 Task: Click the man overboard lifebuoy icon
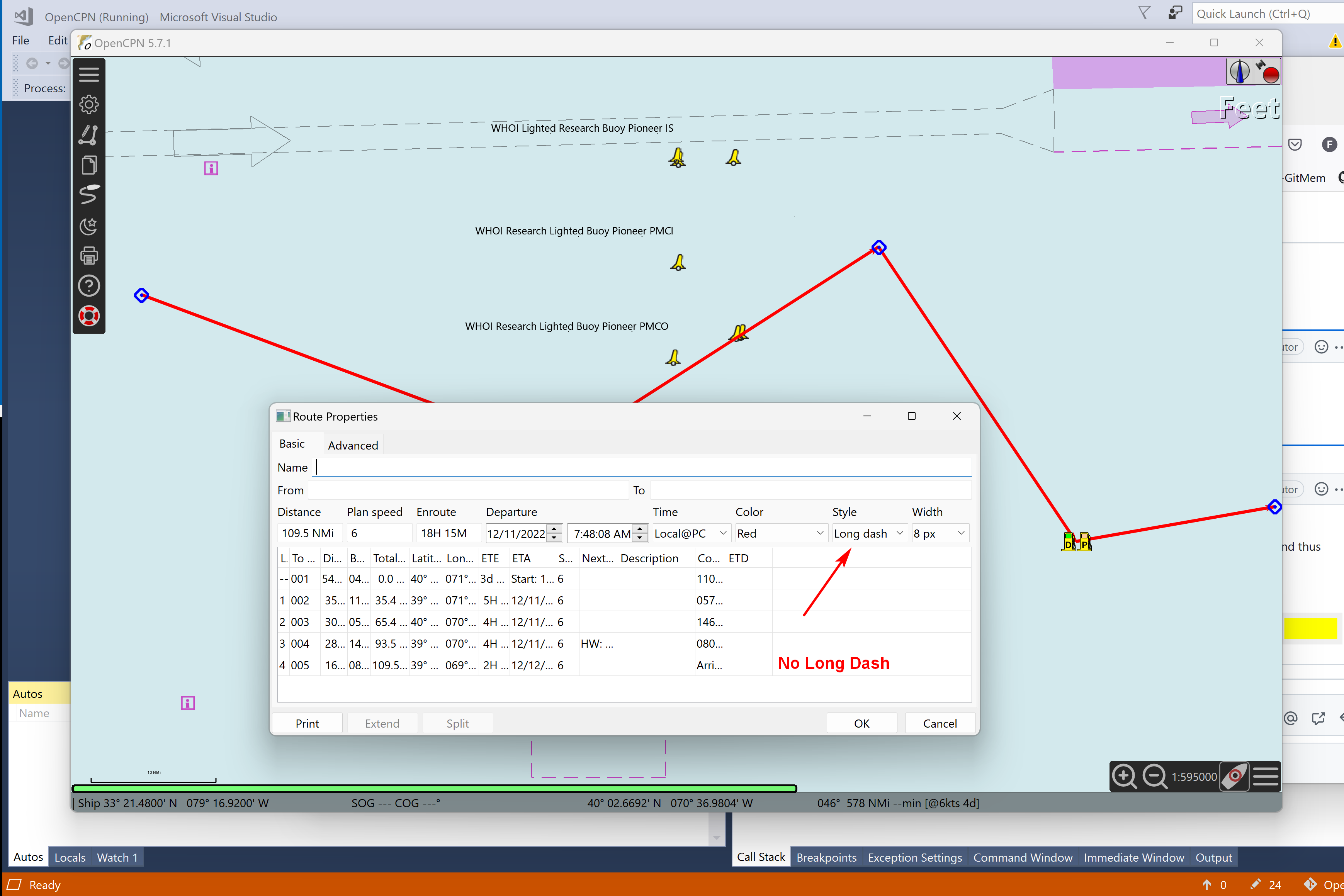click(88, 316)
